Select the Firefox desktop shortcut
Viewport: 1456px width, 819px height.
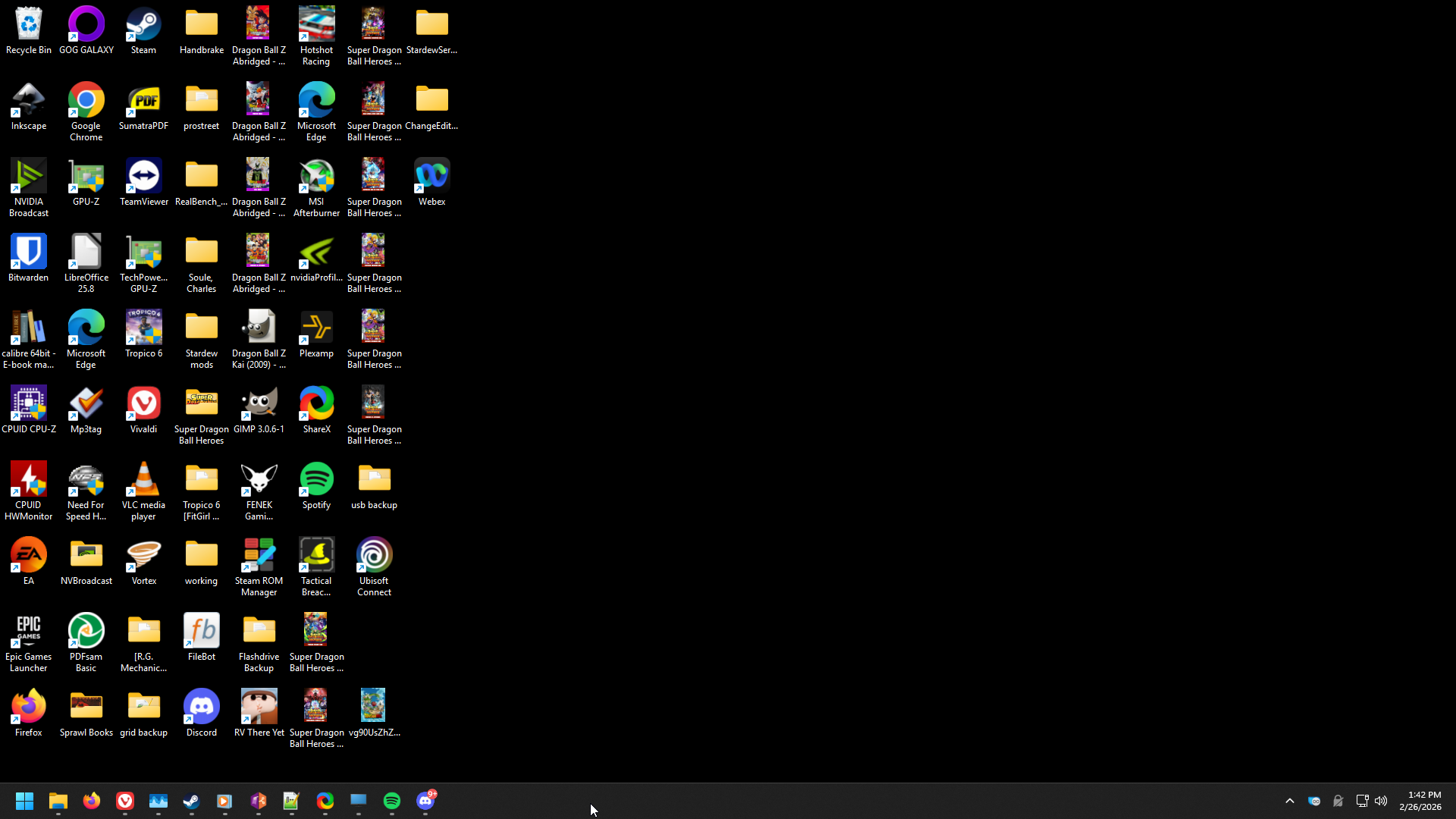[29, 714]
